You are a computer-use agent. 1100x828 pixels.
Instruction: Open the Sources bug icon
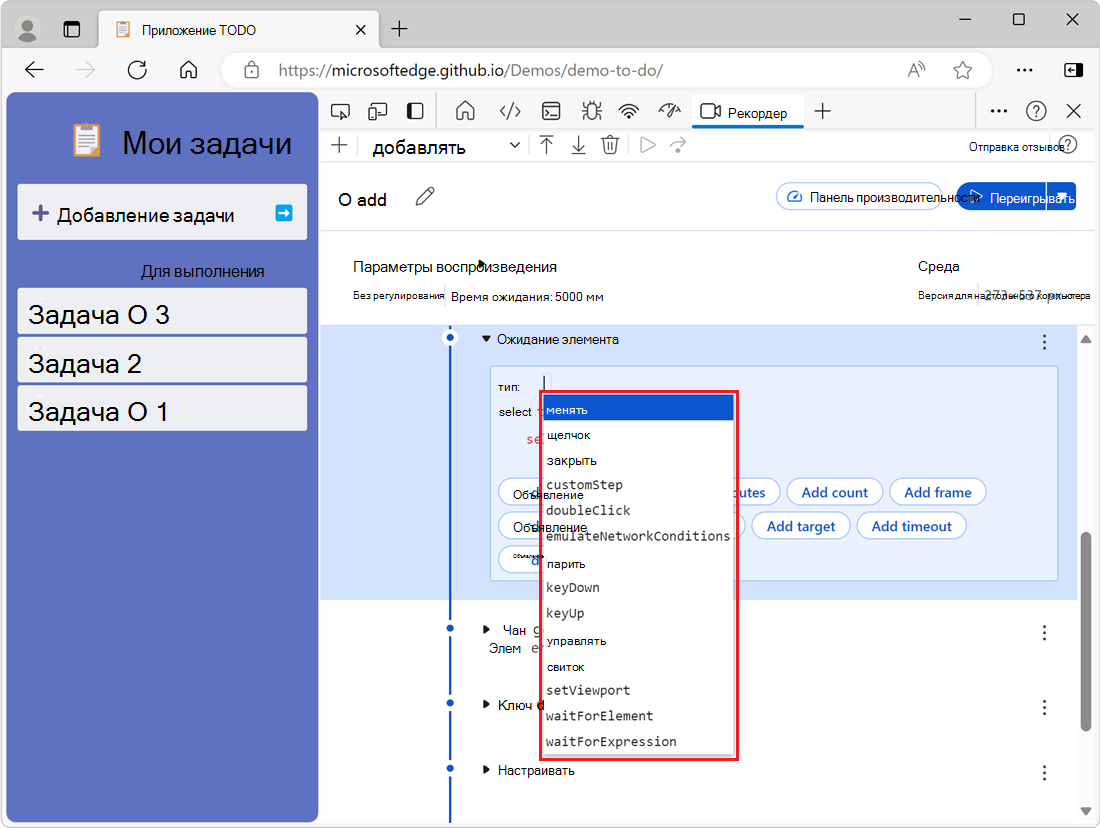click(591, 112)
